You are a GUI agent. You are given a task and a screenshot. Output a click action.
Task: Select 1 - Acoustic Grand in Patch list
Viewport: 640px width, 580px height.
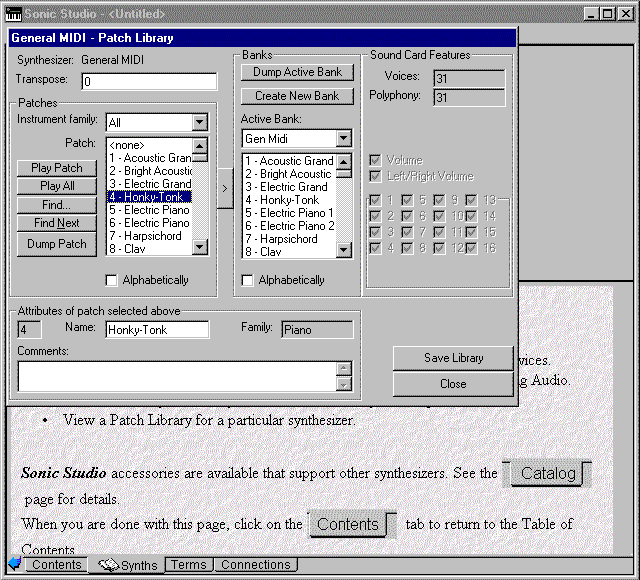click(x=149, y=158)
